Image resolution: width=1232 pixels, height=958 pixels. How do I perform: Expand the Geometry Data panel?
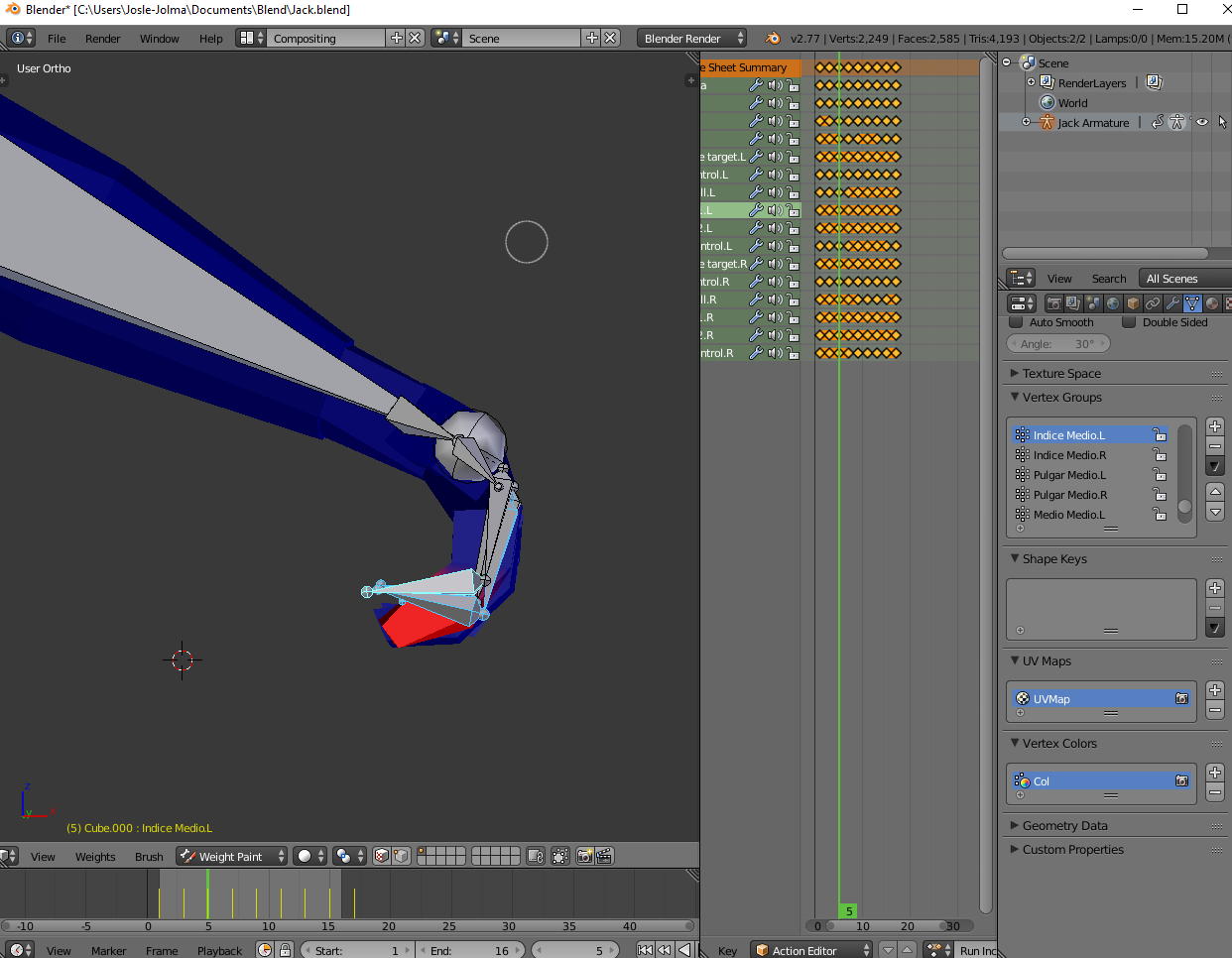click(1064, 826)
